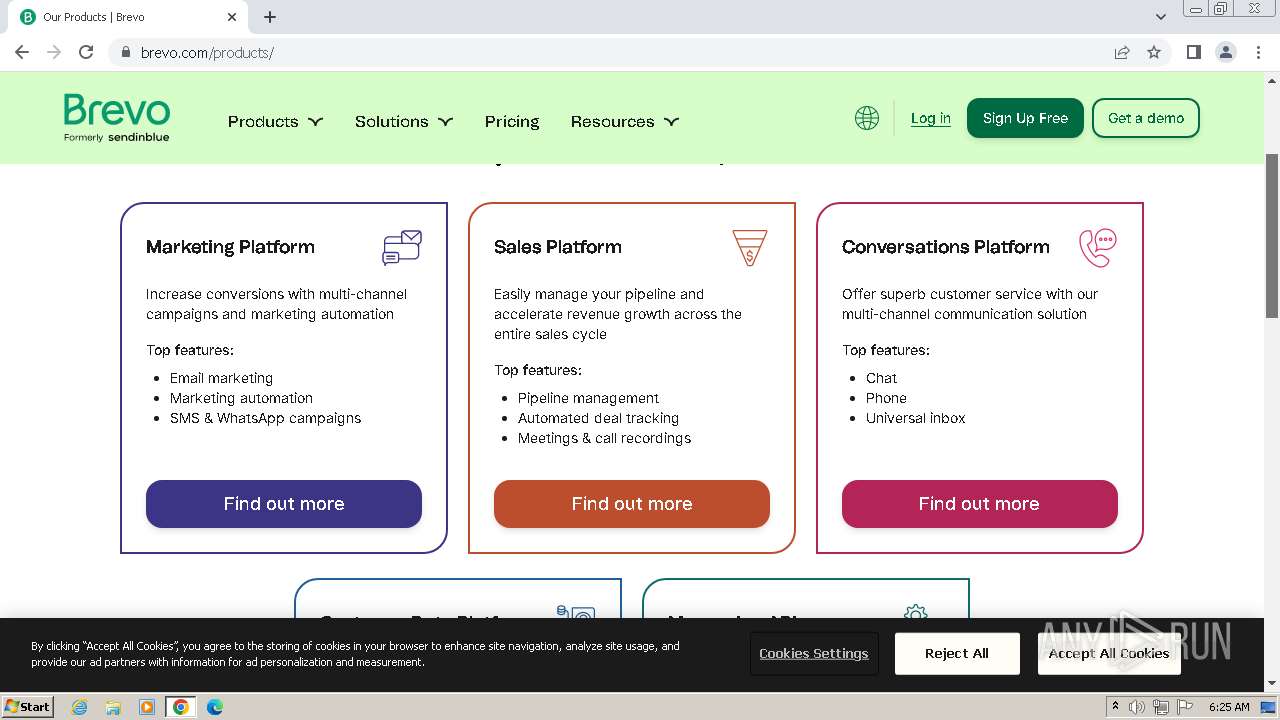This screenshot has width=1280, height=720.
Task: Click the language globe icon
Action: point(867,118)
